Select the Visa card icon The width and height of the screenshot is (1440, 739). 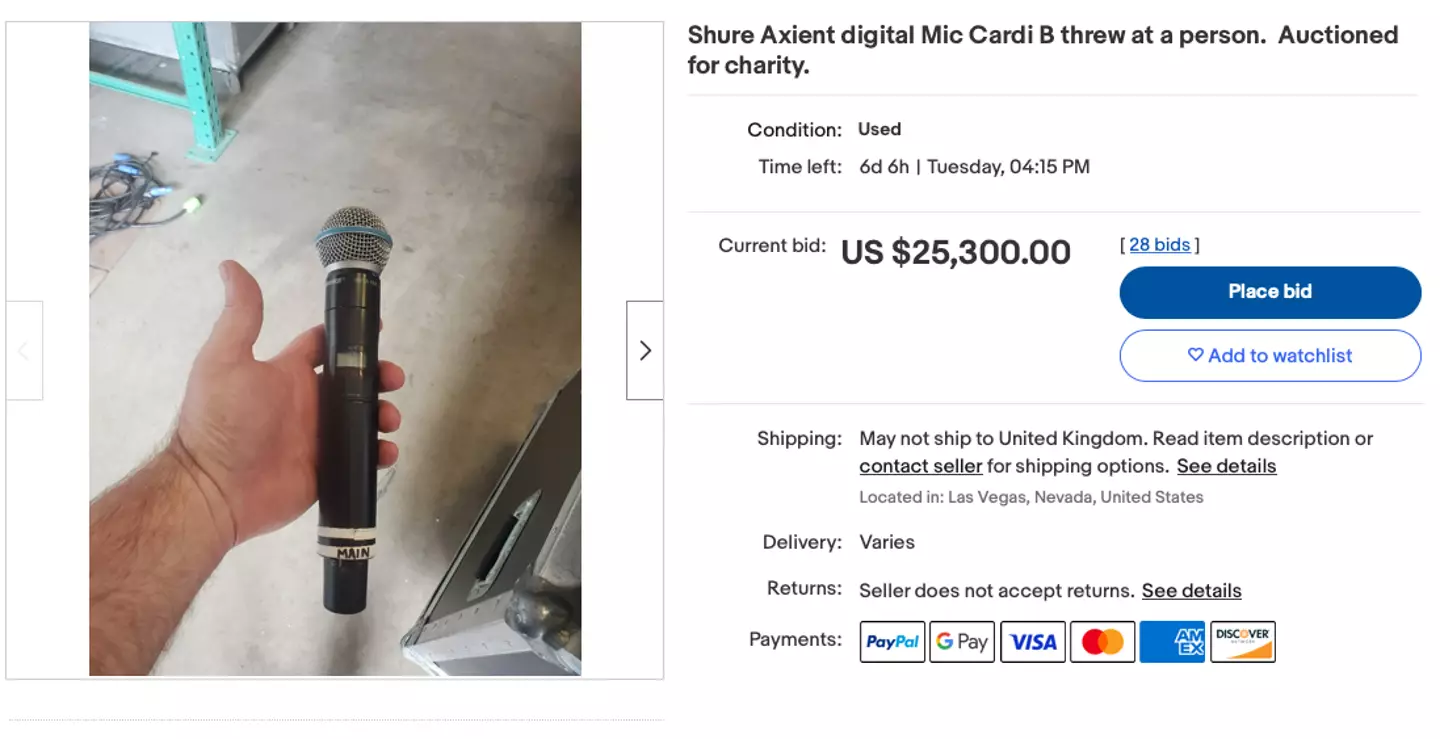click(1032, 642)
